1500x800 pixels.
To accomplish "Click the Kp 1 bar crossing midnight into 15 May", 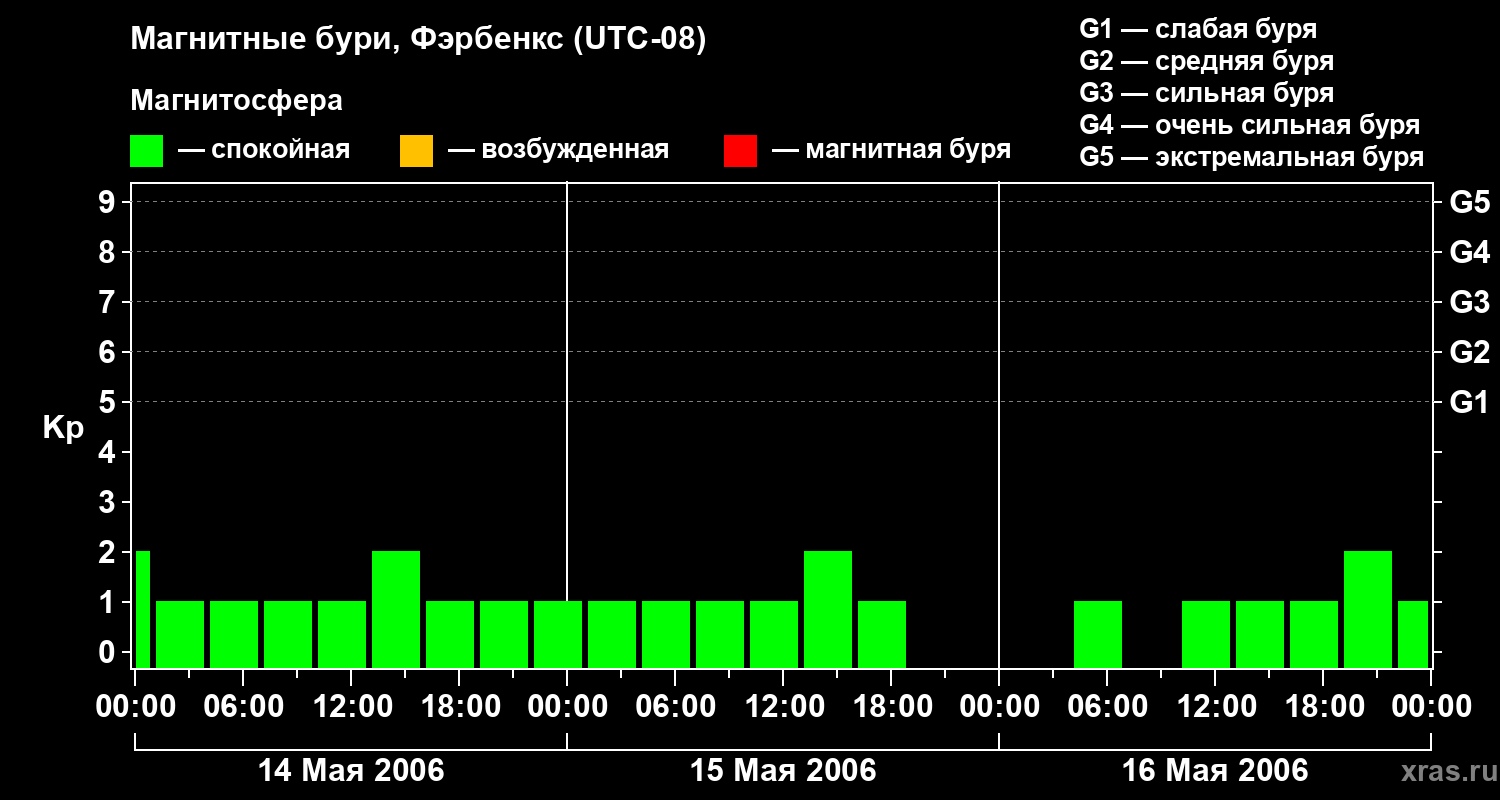I will (x=558, y=634).
